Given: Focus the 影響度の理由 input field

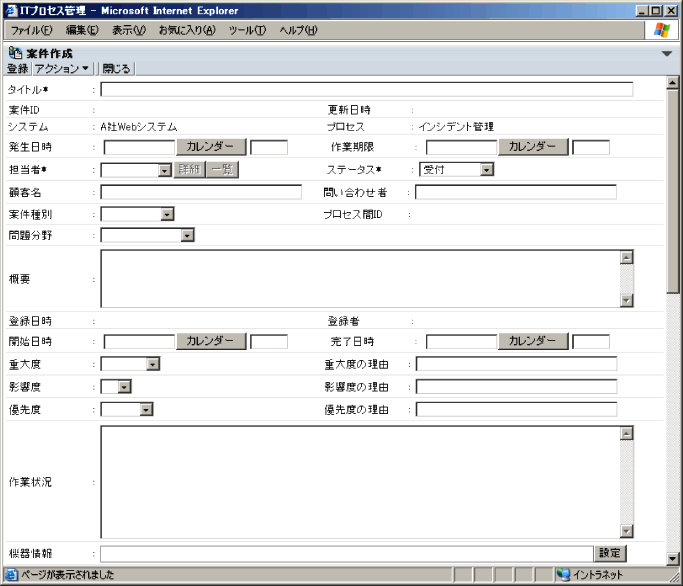Looking at the screenshot, I should click(516, 386).
